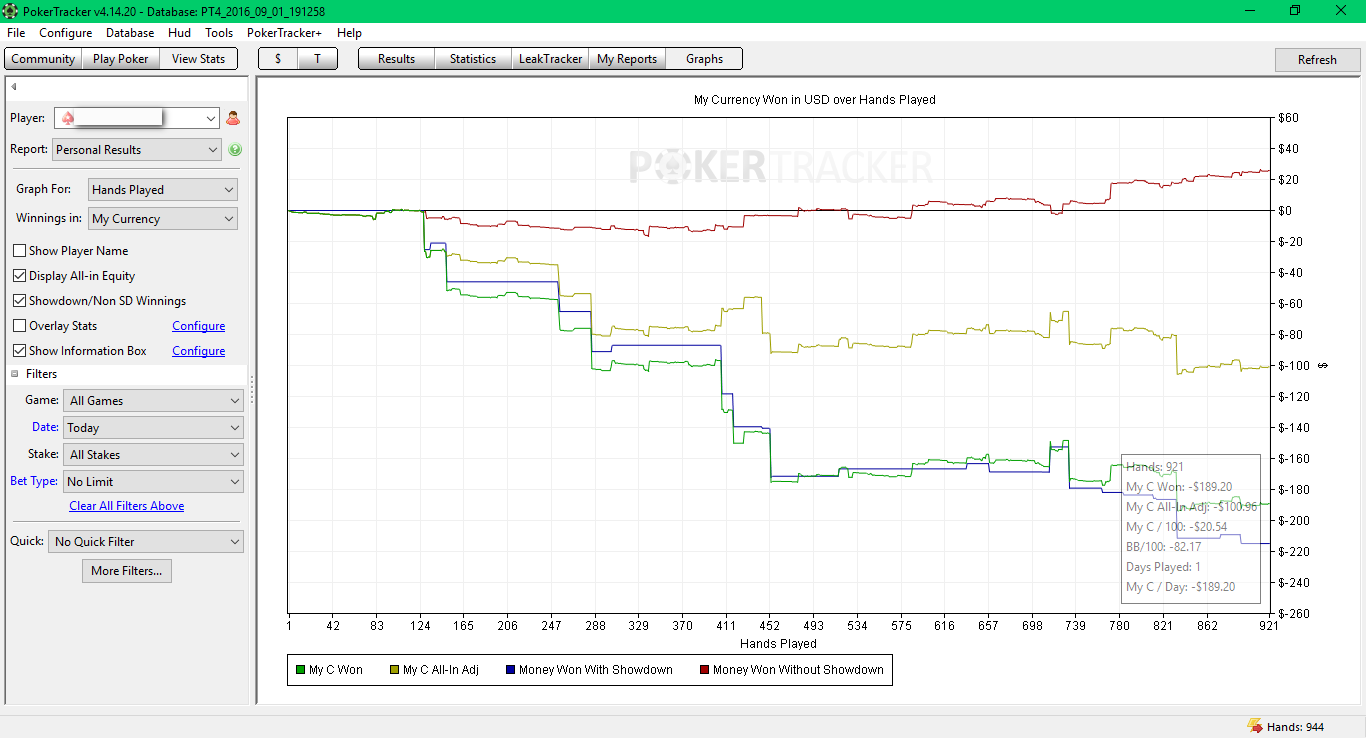
Task: Click Configure link beside Overlay Stats
Action: click(198, 326)
